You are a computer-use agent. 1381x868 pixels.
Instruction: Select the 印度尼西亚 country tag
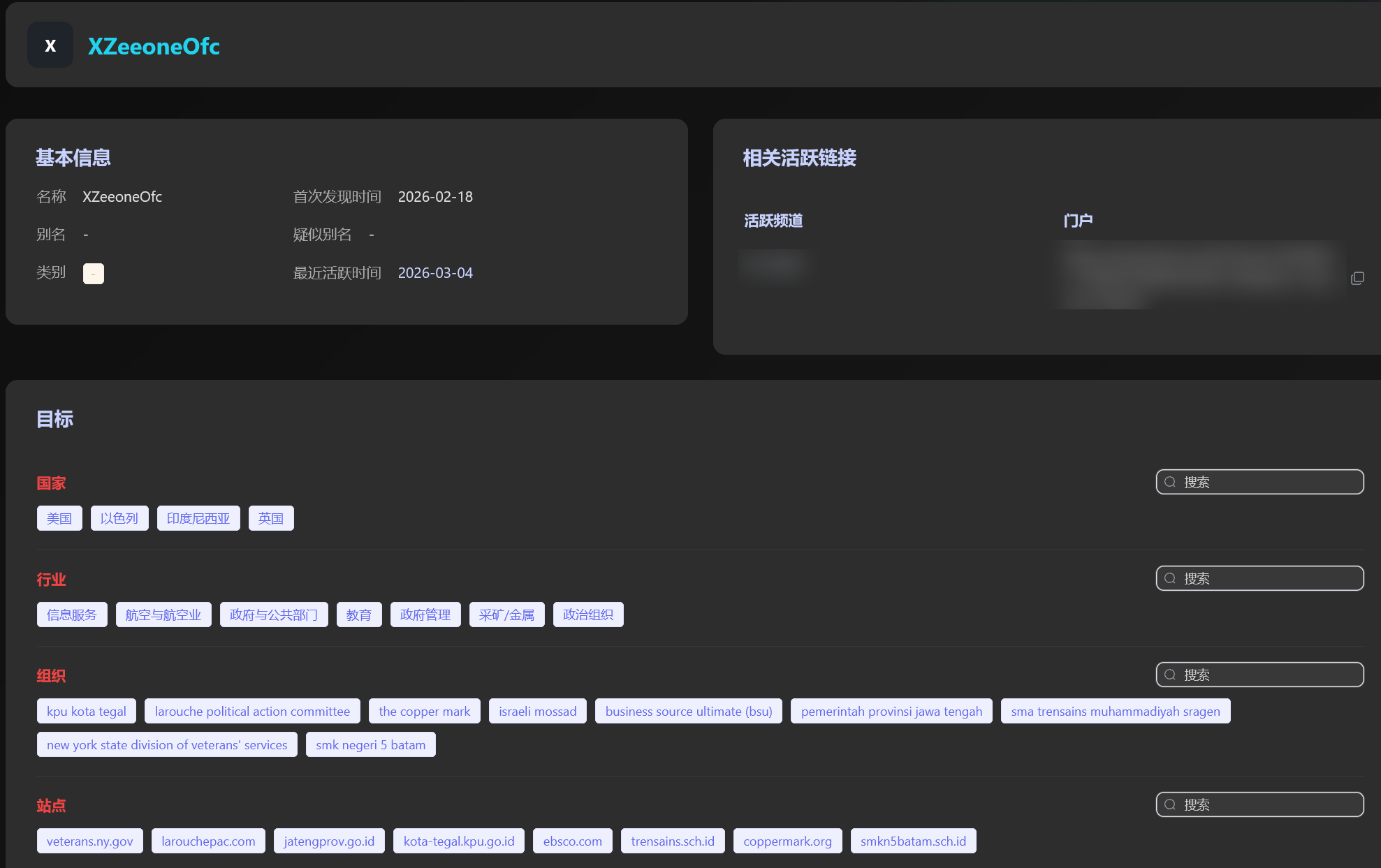pos(198,518)
